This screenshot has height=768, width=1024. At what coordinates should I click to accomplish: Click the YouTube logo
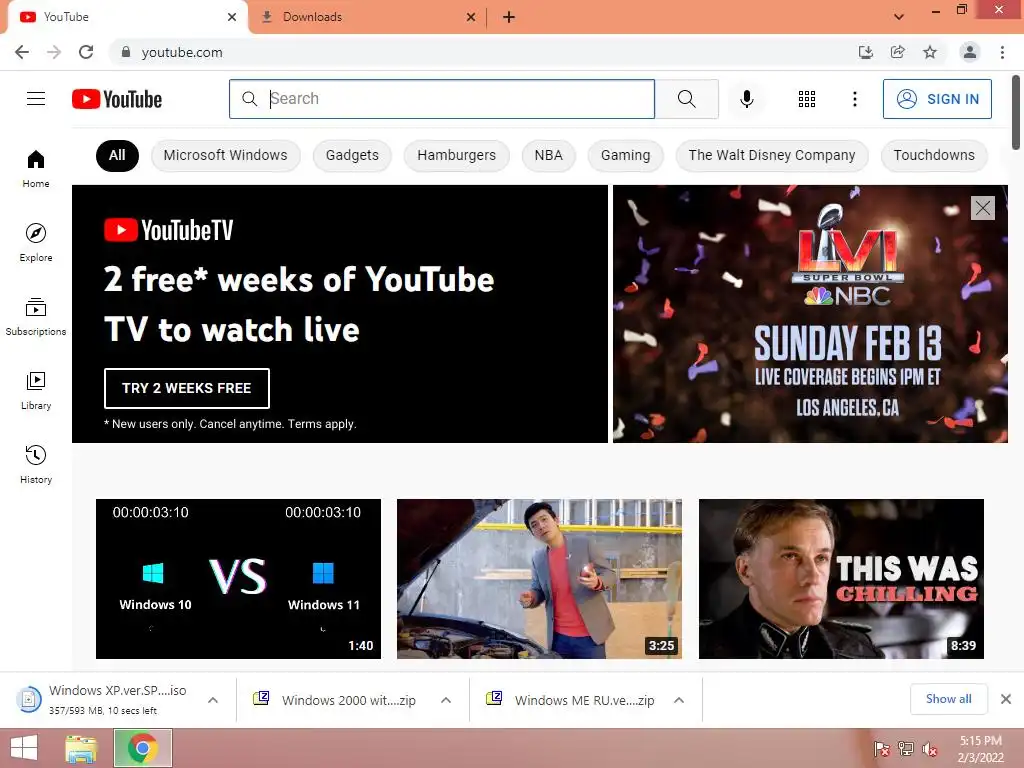click(x=117, y=99)
